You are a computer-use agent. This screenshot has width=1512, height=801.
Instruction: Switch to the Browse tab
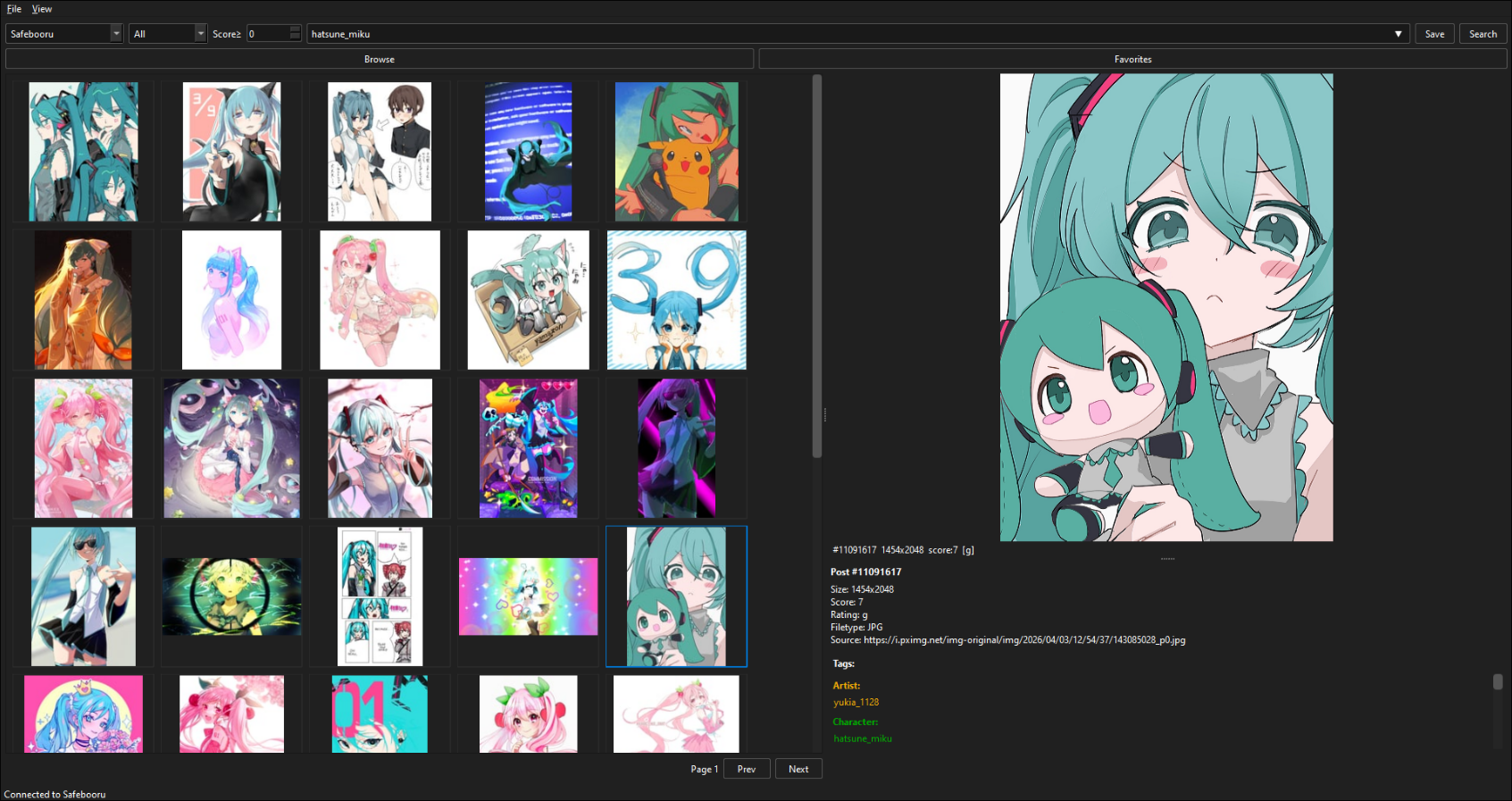pyautogui.click(x=380, y=59)
